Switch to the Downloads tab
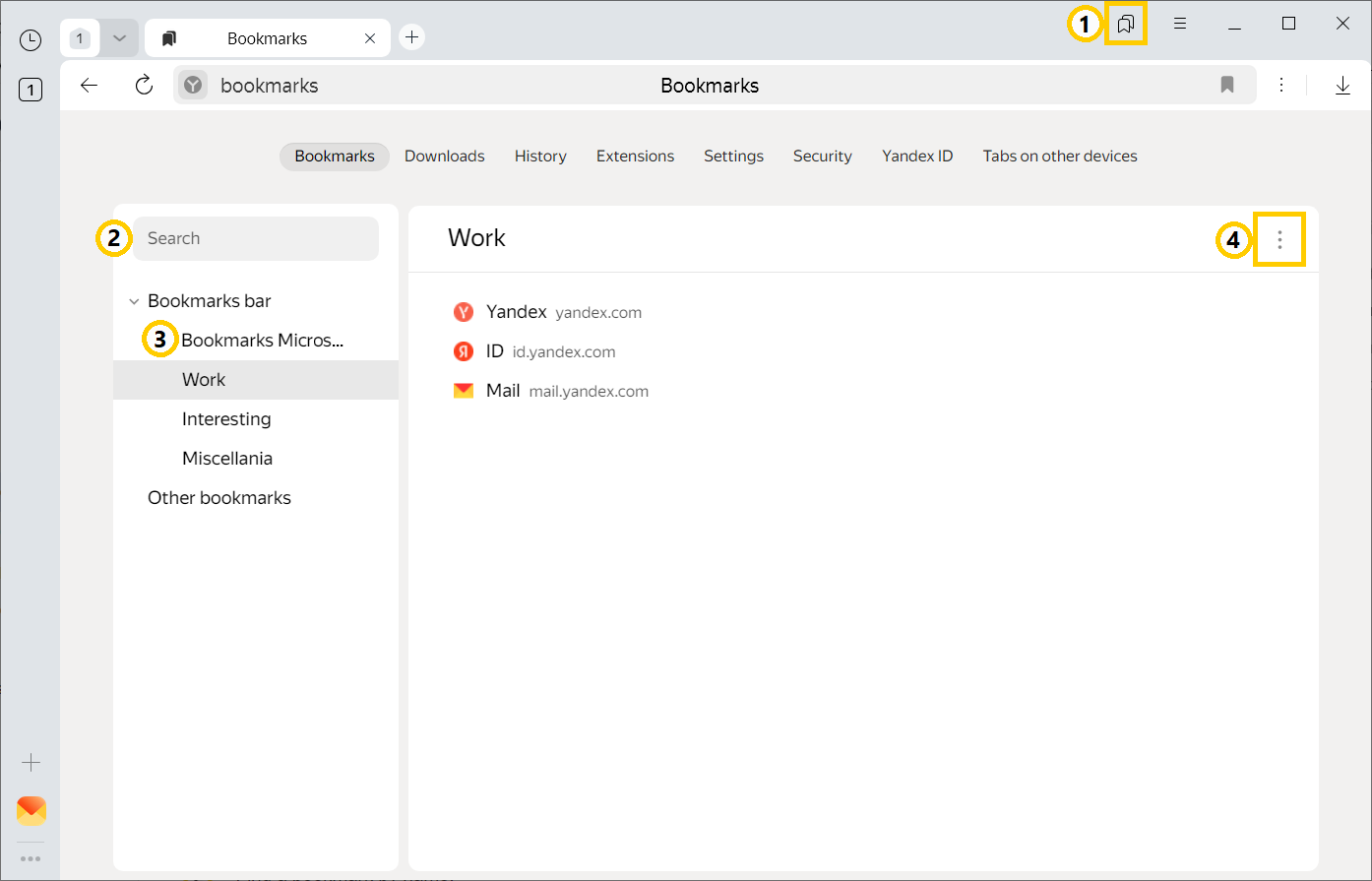 444,157
